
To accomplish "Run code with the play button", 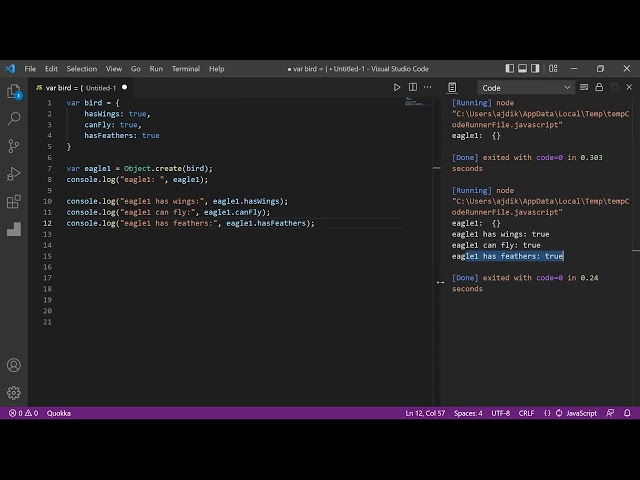I will pyautogui.click(x=397, y=87).
